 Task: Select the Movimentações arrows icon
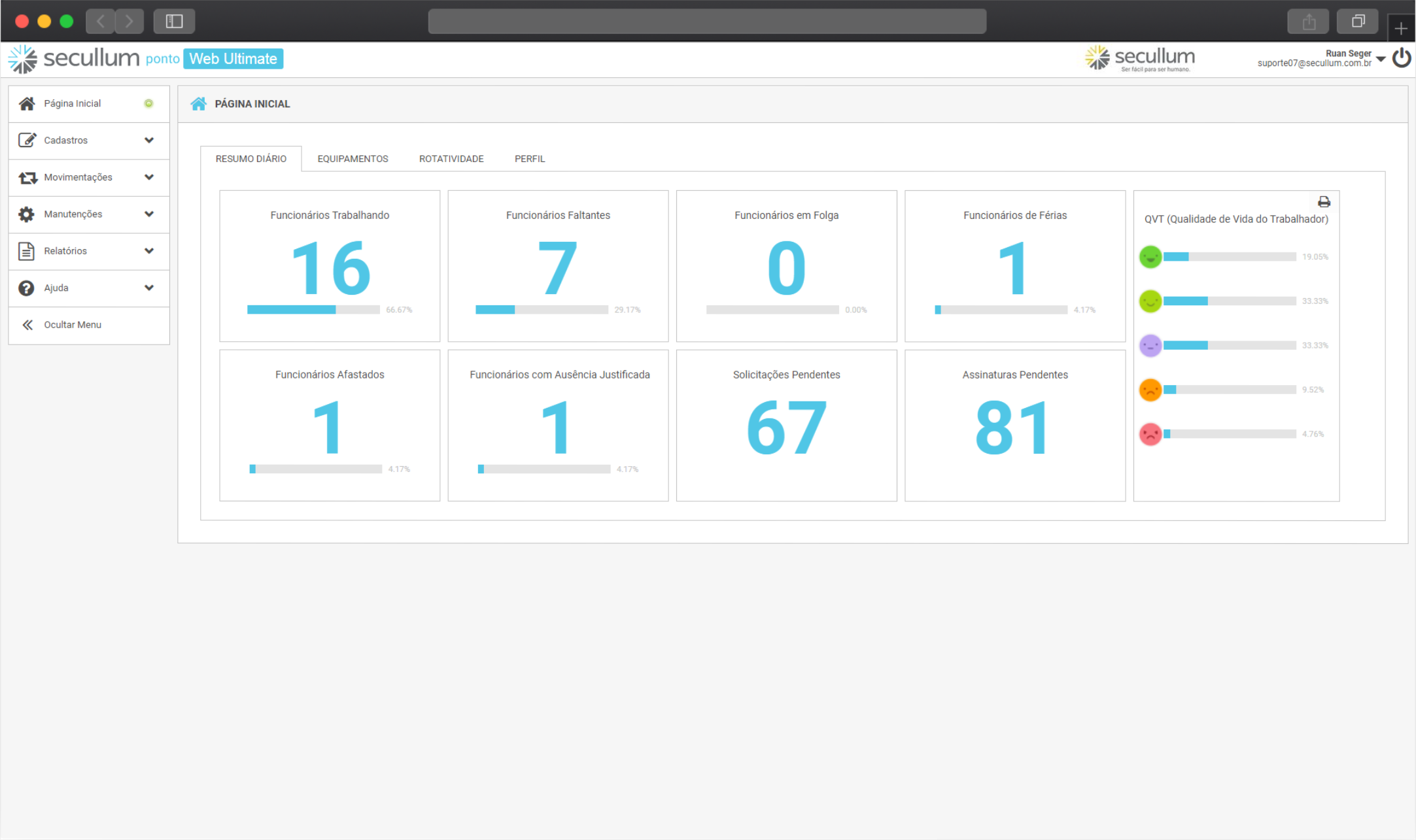[x=26, y=177]
